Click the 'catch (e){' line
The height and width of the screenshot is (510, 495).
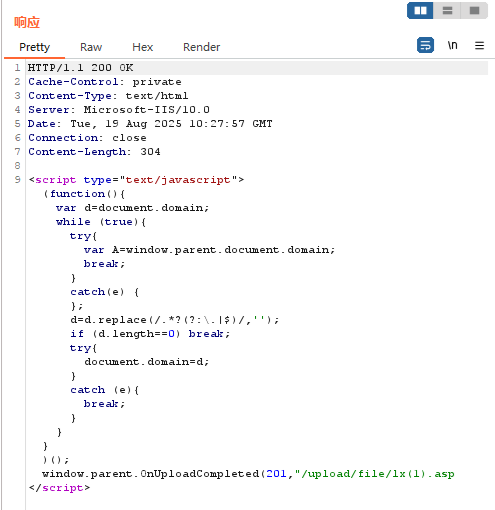pos(105,390)
